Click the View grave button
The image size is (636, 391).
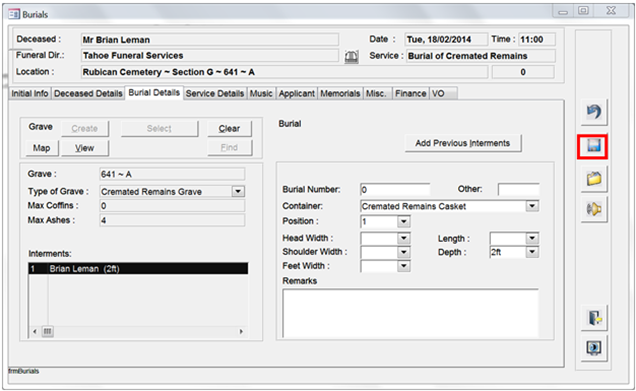pos(85,148)
